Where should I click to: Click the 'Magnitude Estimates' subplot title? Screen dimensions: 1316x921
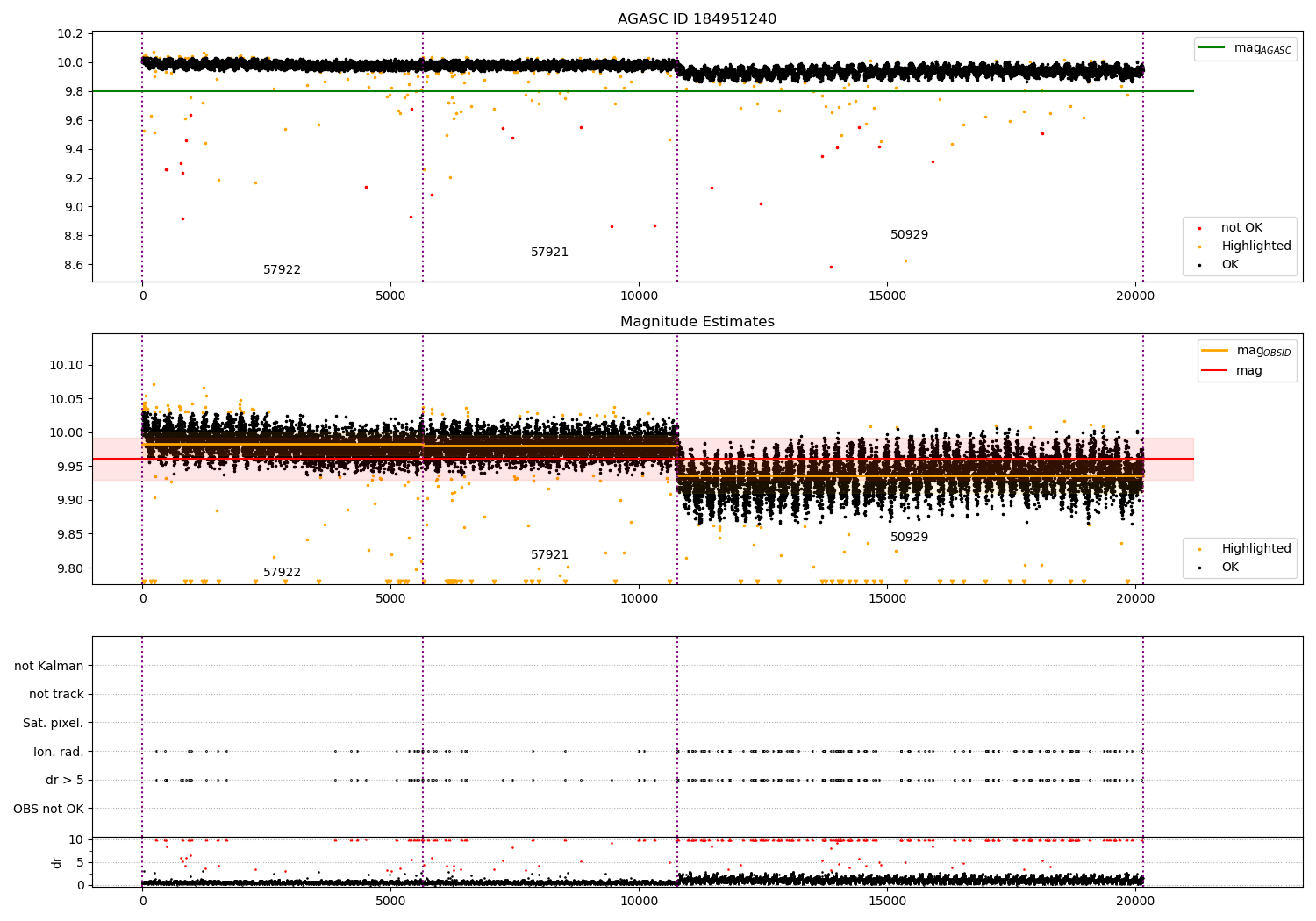coord(697,321)
